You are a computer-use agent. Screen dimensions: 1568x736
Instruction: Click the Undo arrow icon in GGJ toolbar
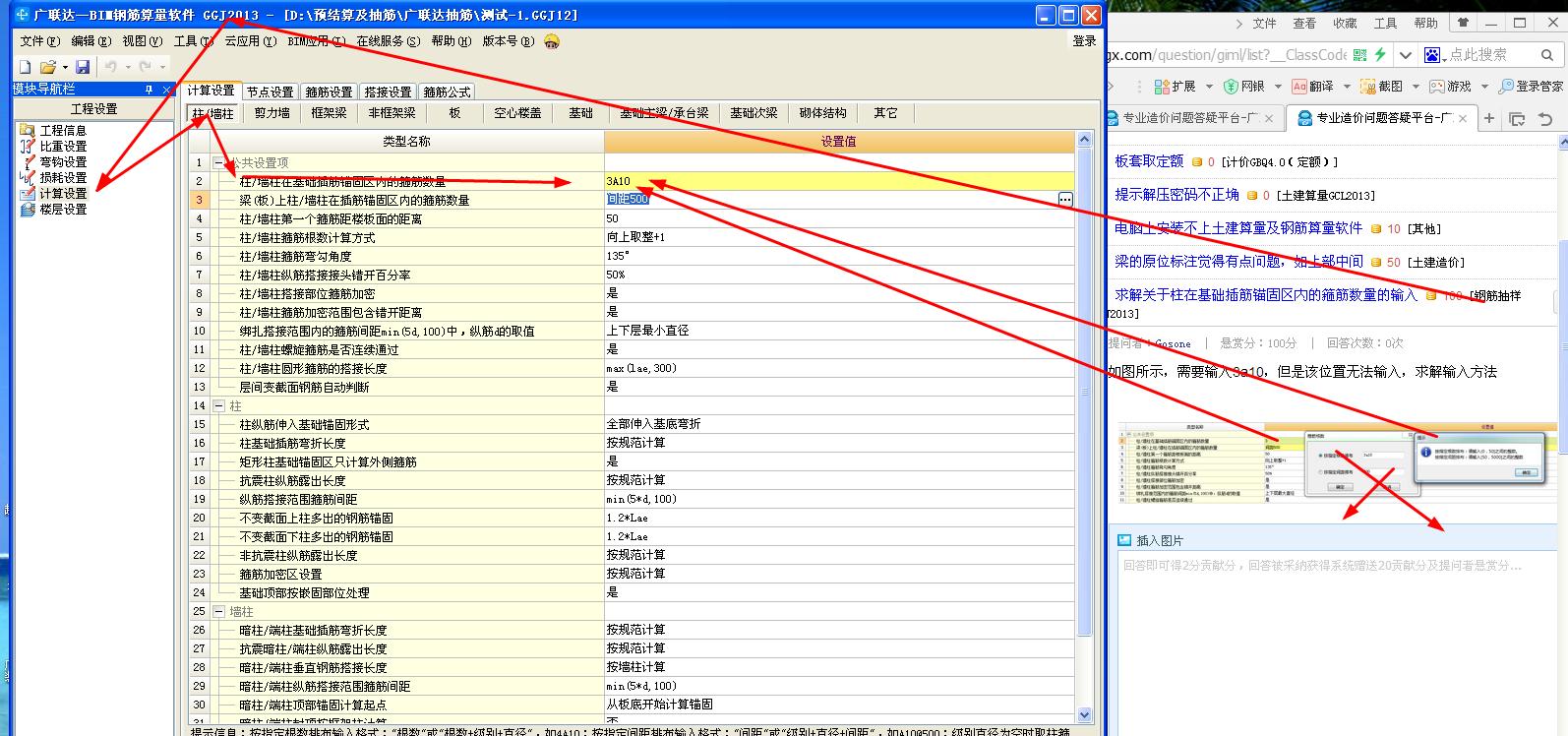110,67
